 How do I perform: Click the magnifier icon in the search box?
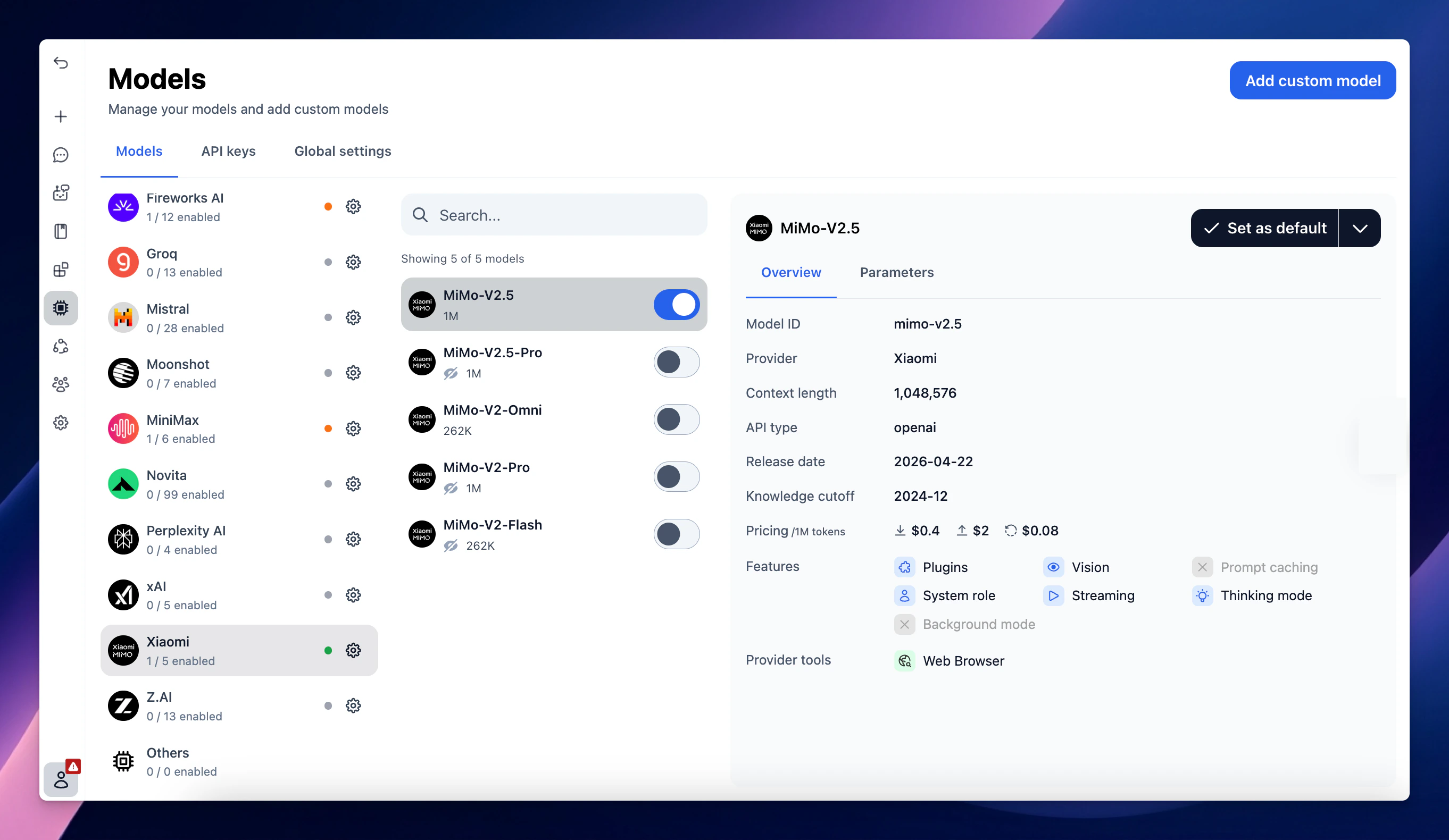(420, 215)
